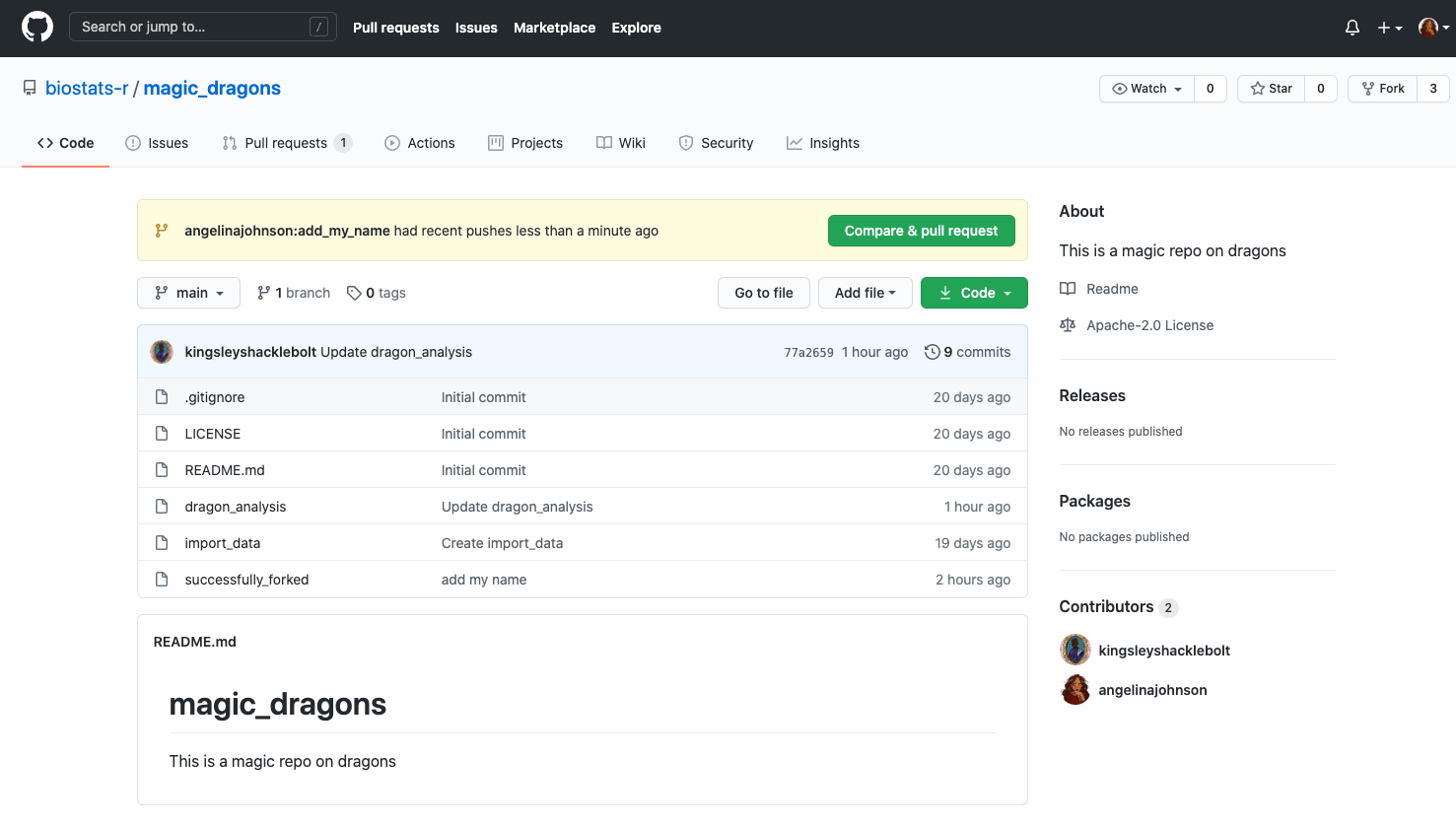View the star count of 0
The height and width of the screenshot is (827, 1456).
(1321, 89)
